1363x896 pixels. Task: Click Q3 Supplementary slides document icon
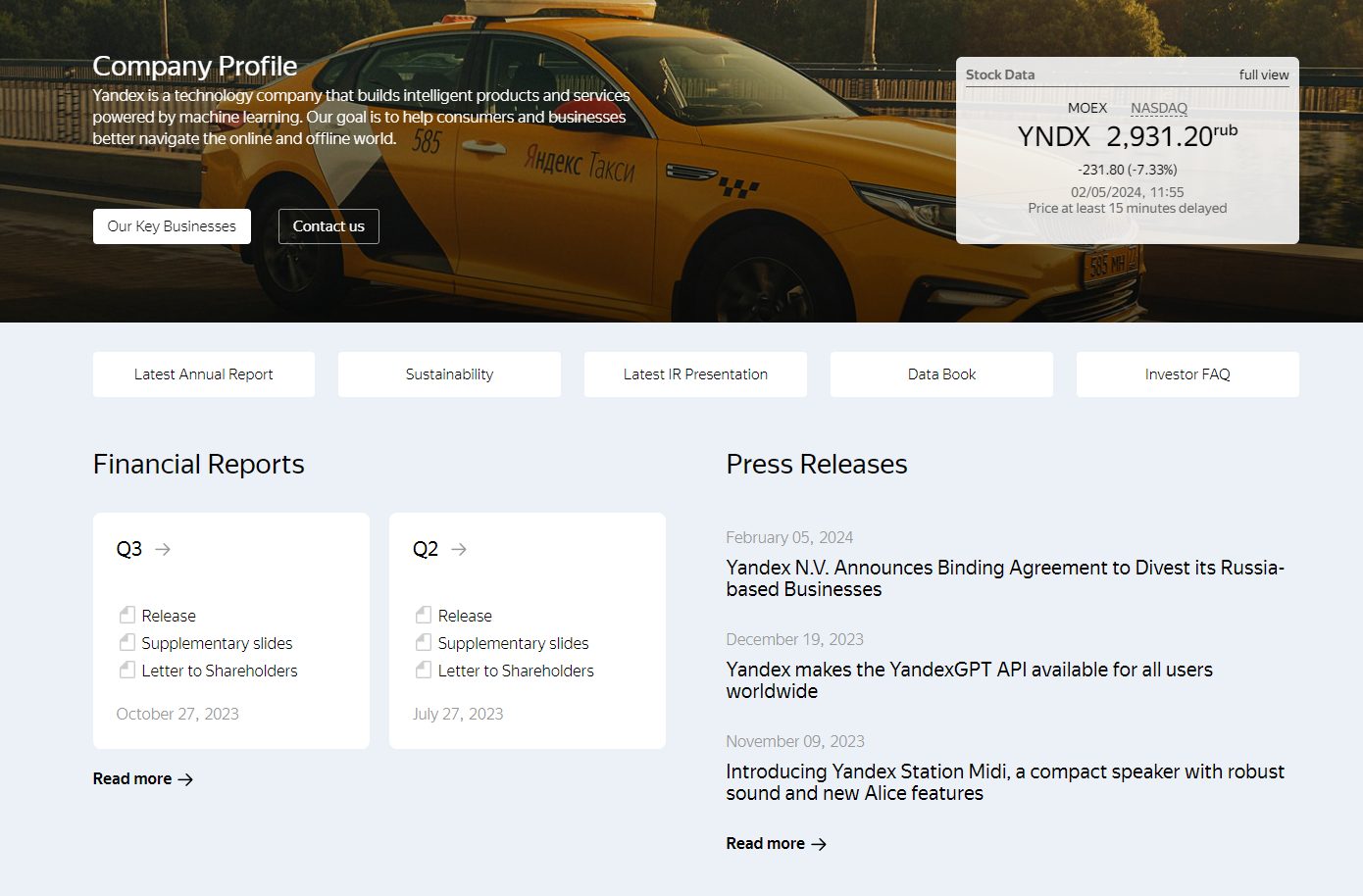(127, 642)
